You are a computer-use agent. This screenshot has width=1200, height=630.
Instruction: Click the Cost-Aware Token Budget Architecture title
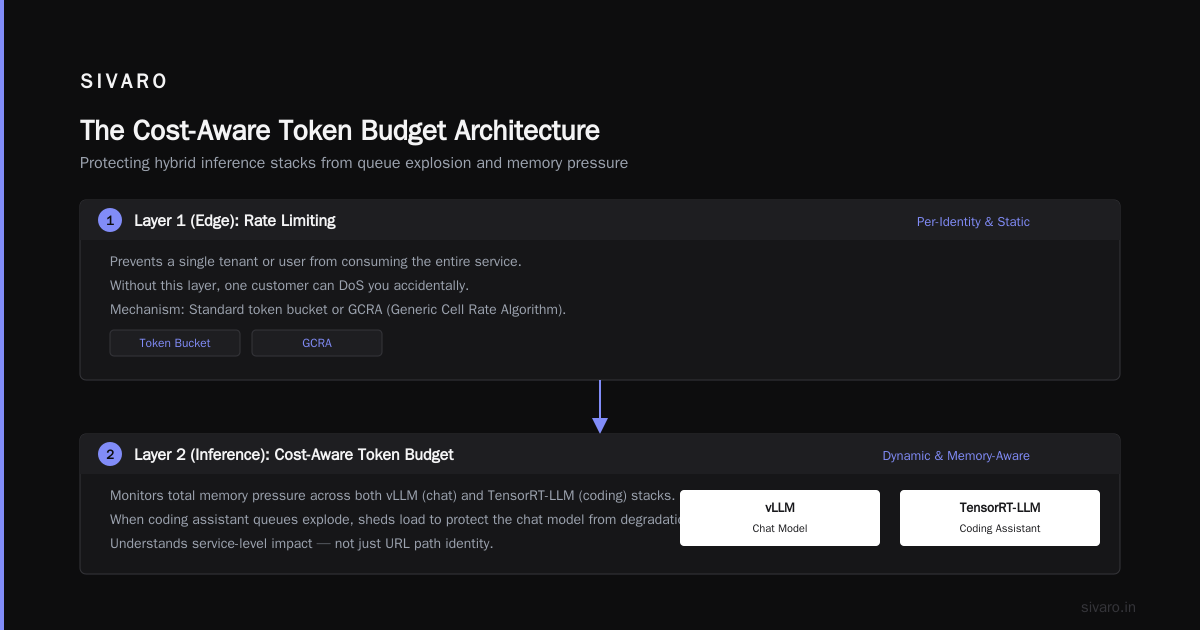click(x=340, y=131)
